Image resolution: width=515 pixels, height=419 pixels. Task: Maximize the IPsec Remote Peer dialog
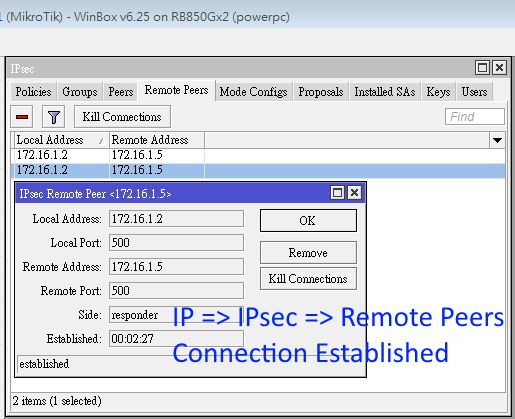[337, 193]
